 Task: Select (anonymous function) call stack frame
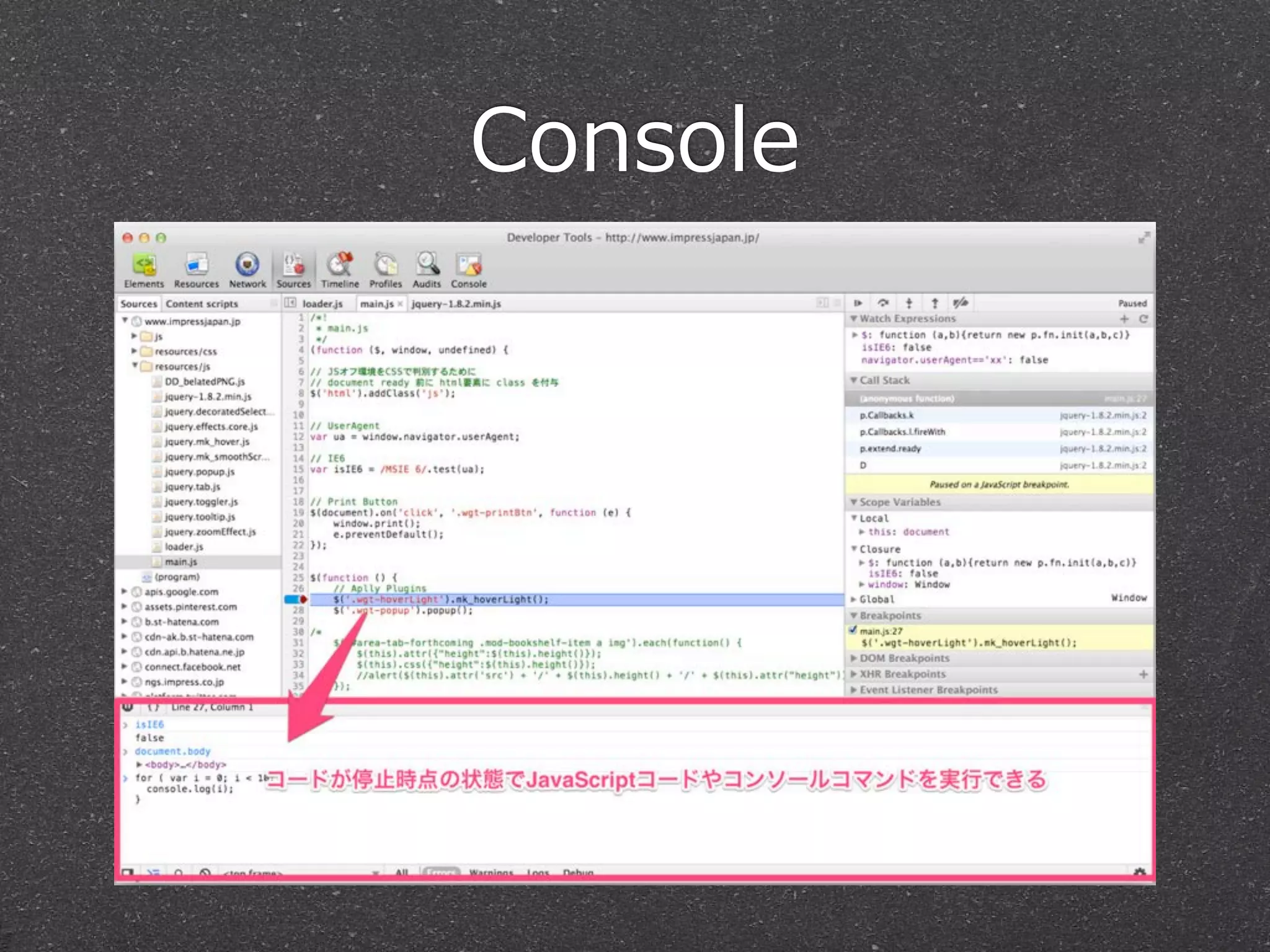coord(1000,399)
